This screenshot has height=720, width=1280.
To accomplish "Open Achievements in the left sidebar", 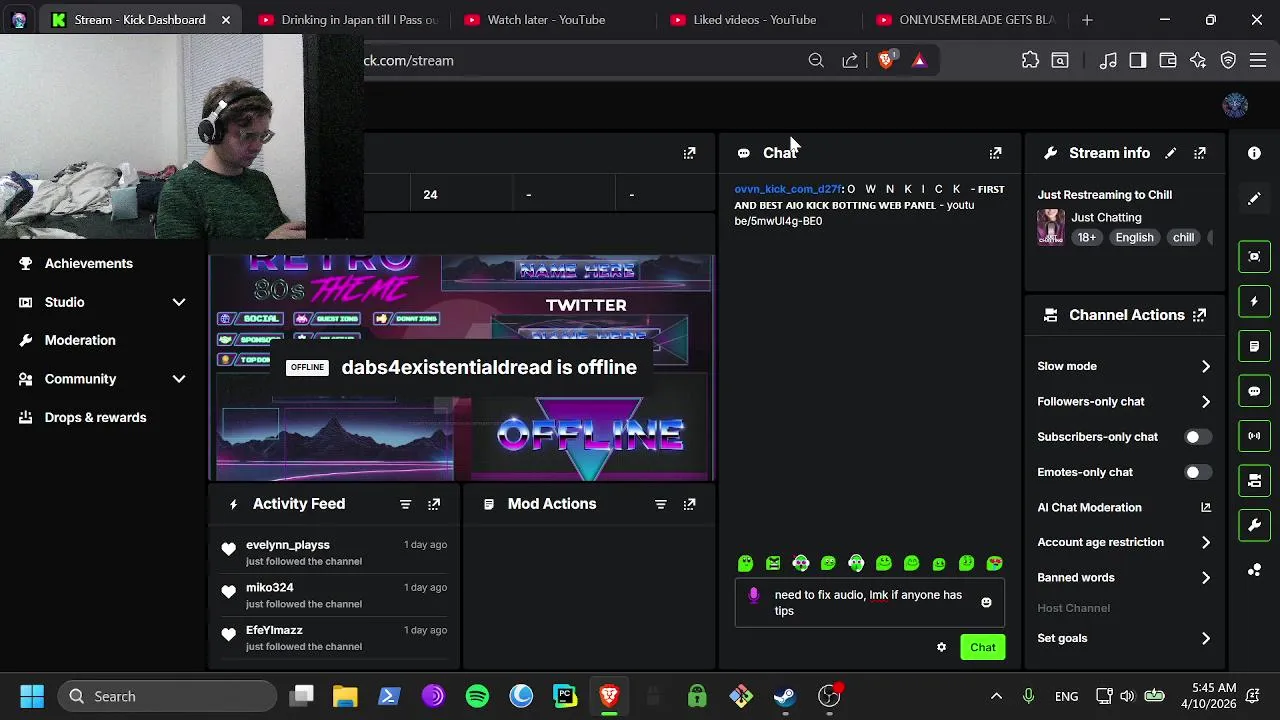I will [x=88, y=263].
